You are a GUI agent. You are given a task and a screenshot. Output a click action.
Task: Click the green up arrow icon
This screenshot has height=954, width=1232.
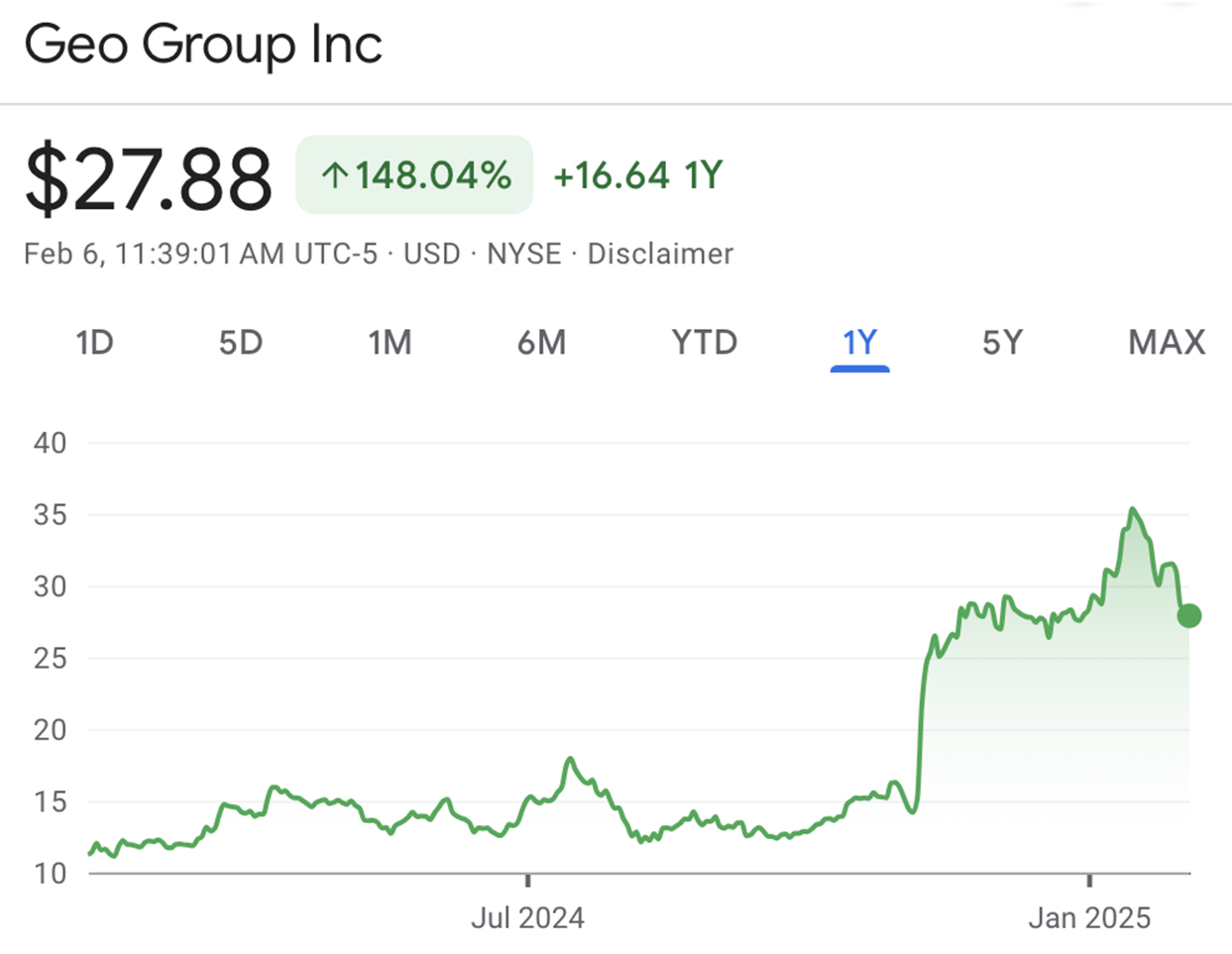pos(336,173)
